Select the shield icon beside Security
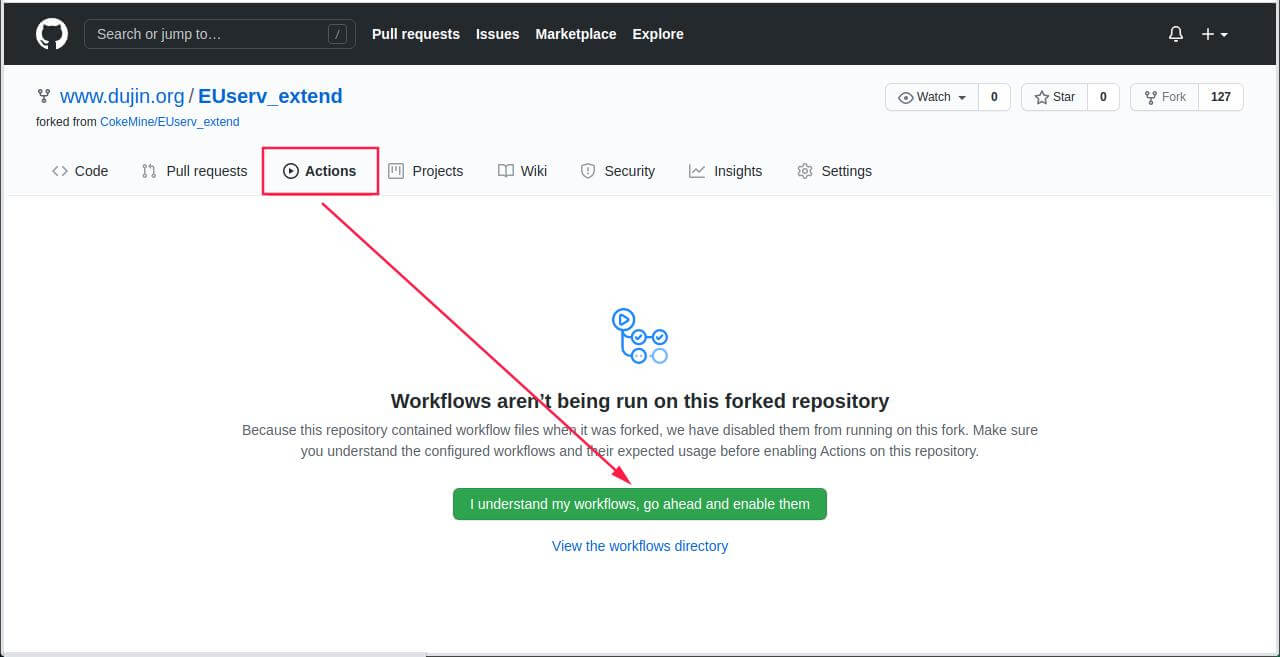Screen dimensions: 1280x657 point(587,171)
